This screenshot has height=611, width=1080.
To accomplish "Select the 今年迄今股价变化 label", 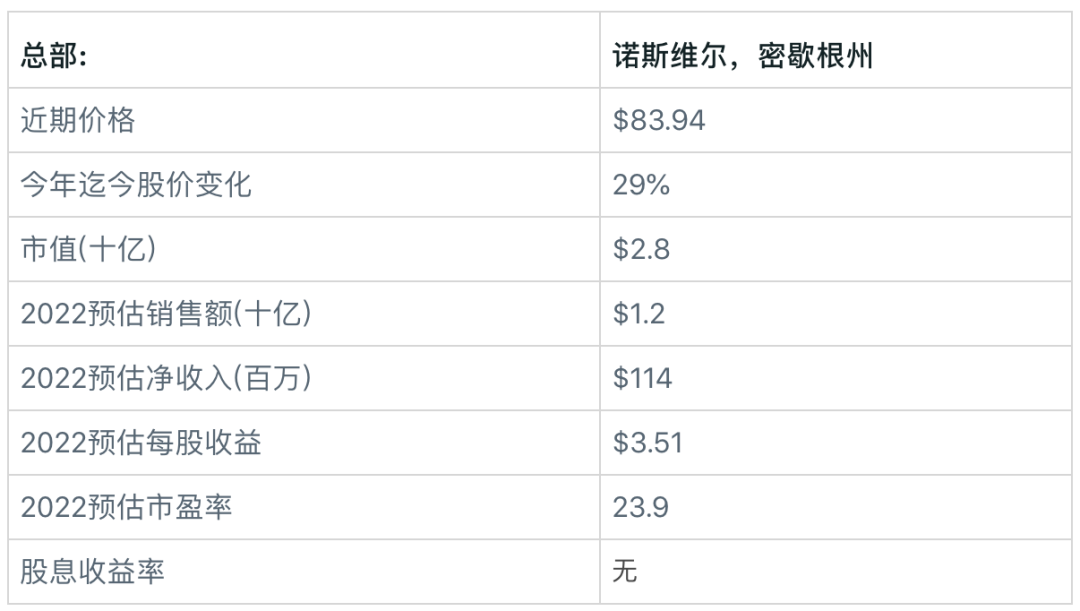I will 136,185.
